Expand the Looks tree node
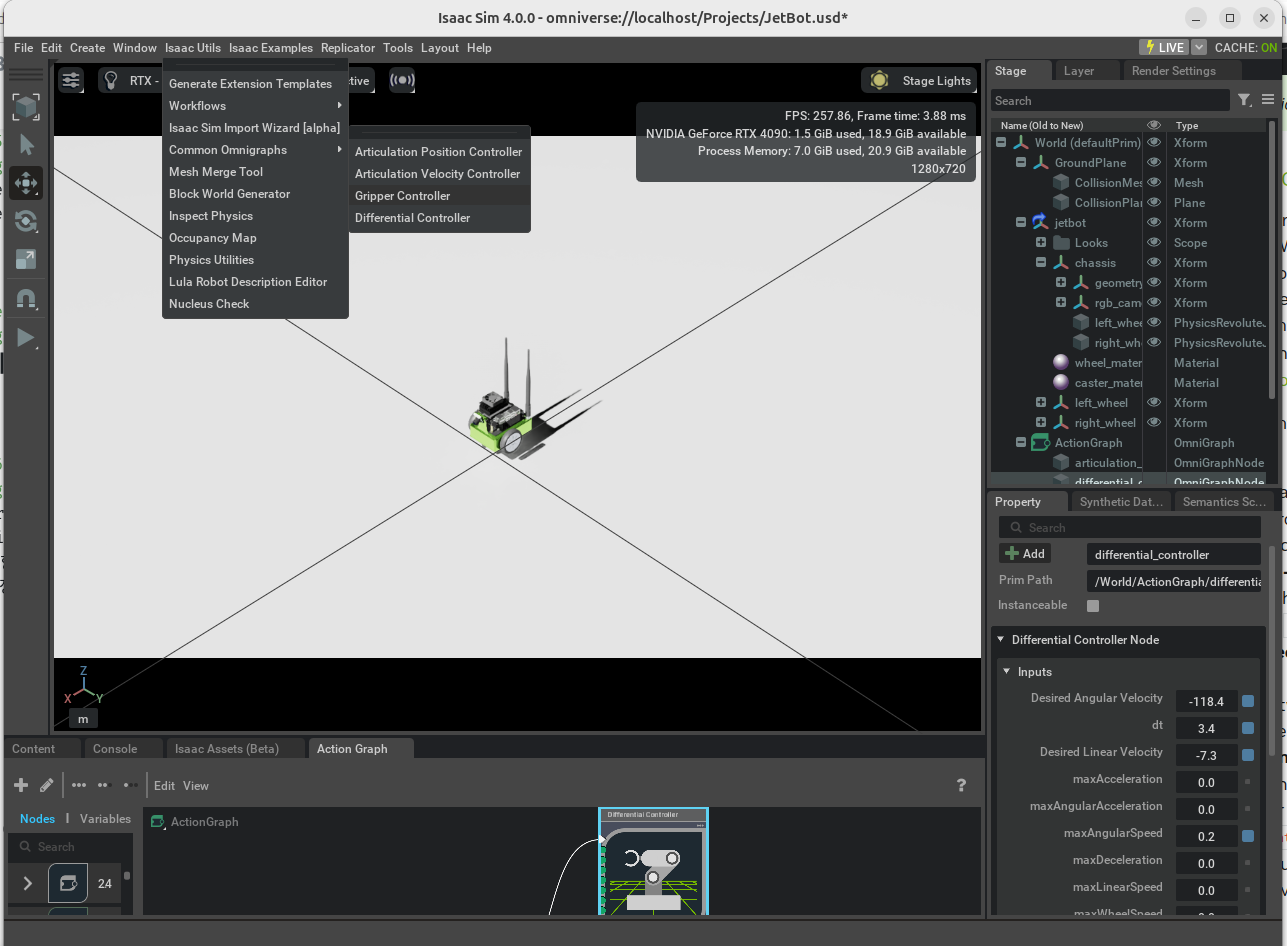This screenshot has height=946, width=1287. coord(1041,243)
